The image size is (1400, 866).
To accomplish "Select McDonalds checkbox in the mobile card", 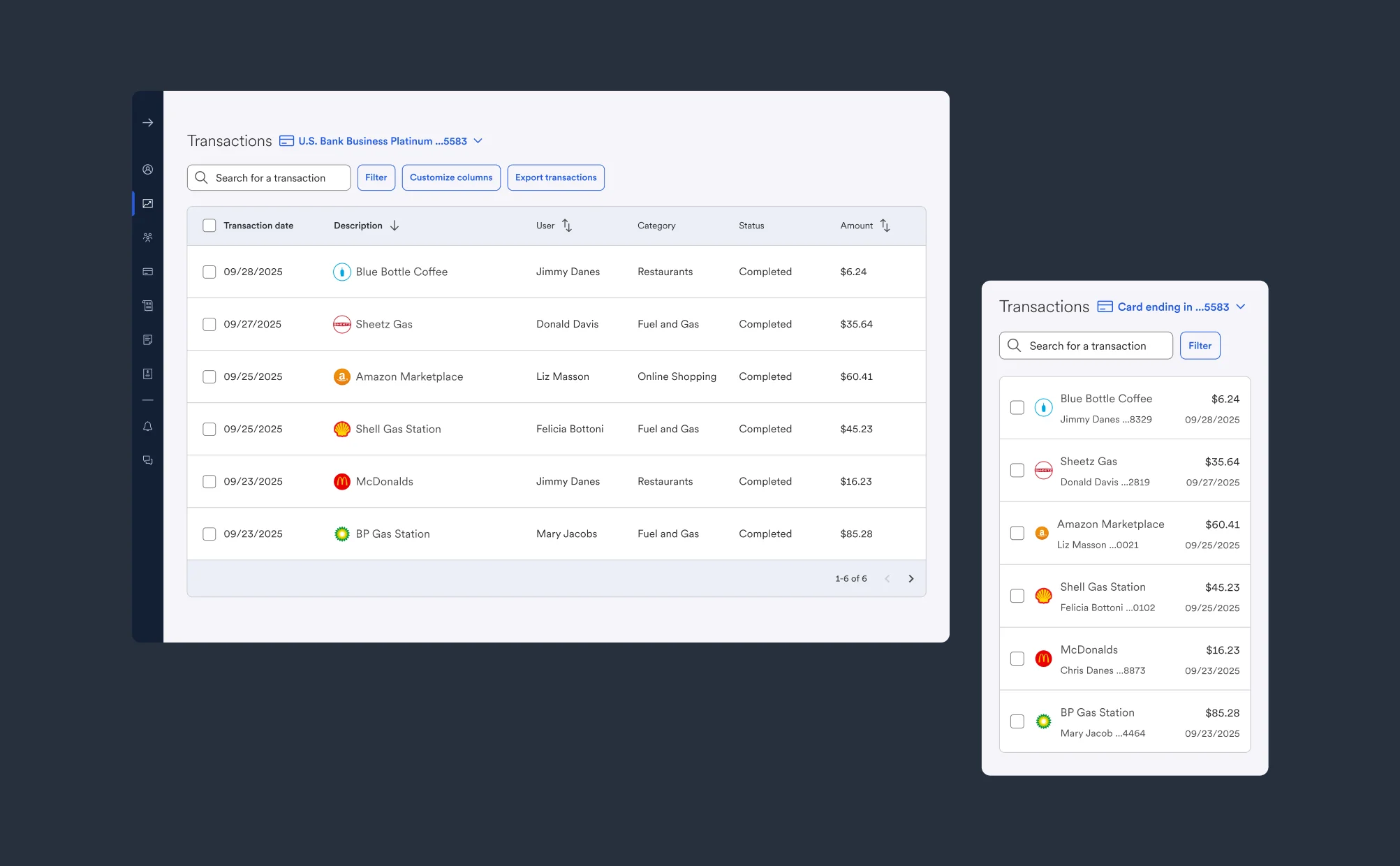I will [1017, 659].
